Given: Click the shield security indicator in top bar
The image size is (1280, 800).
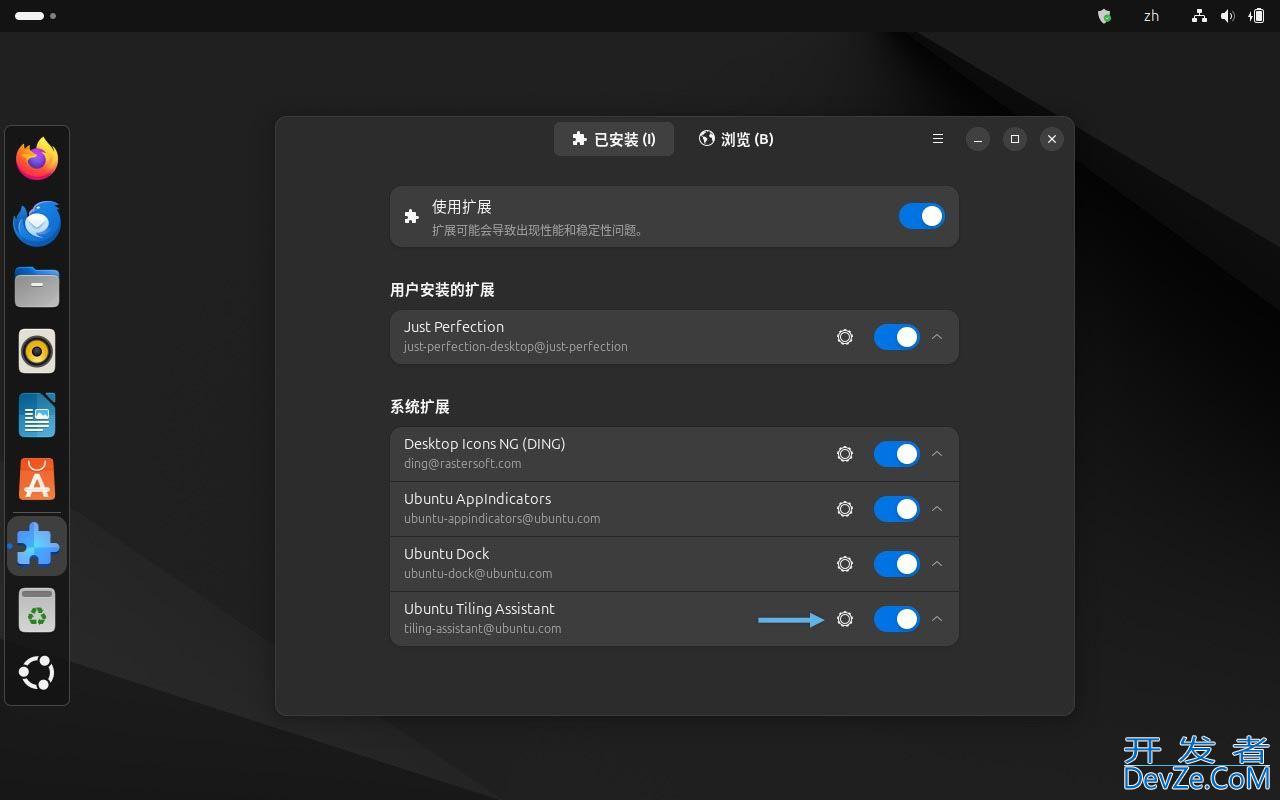Looking at the screenshot, I should click(x=1104, y=16).
